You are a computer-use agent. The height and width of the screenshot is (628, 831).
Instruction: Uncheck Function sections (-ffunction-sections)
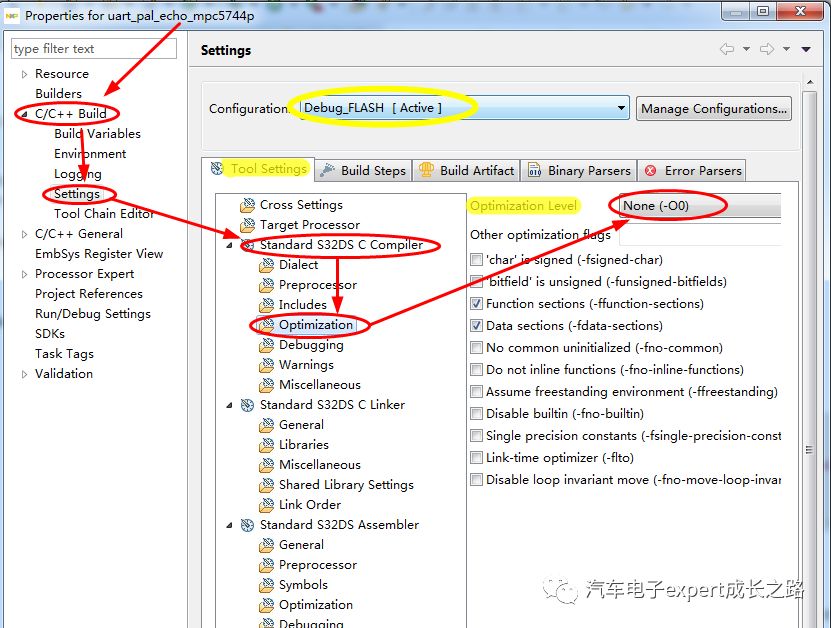coord(476,304)
